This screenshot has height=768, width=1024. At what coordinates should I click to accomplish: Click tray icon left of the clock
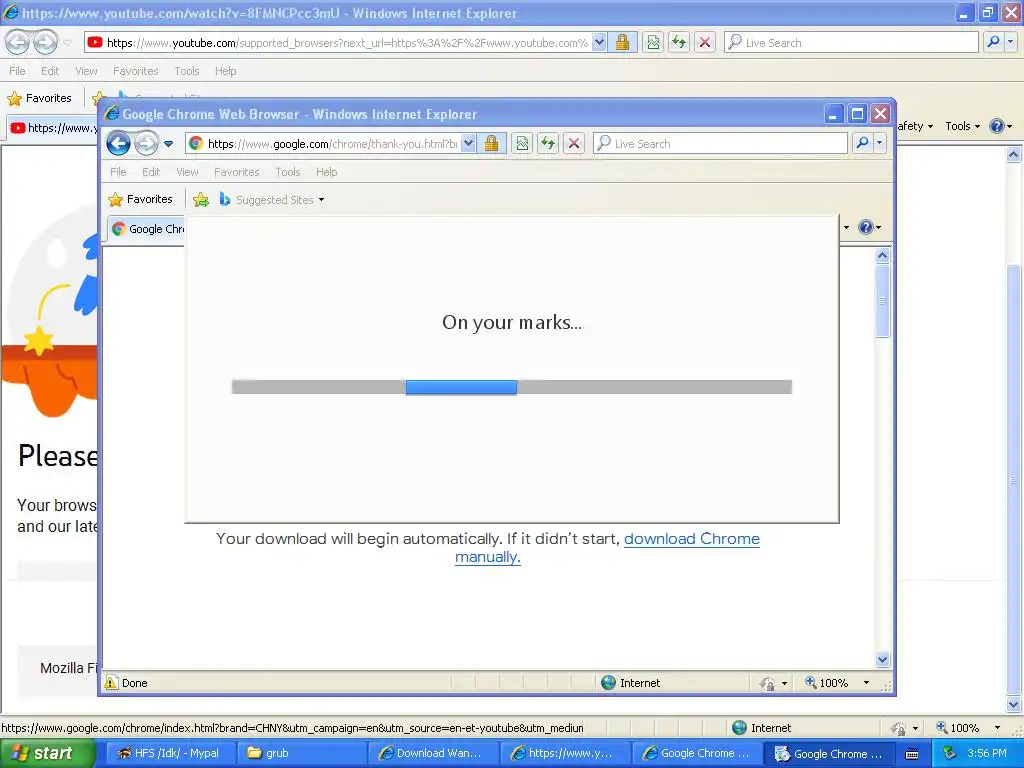[949, 753]
